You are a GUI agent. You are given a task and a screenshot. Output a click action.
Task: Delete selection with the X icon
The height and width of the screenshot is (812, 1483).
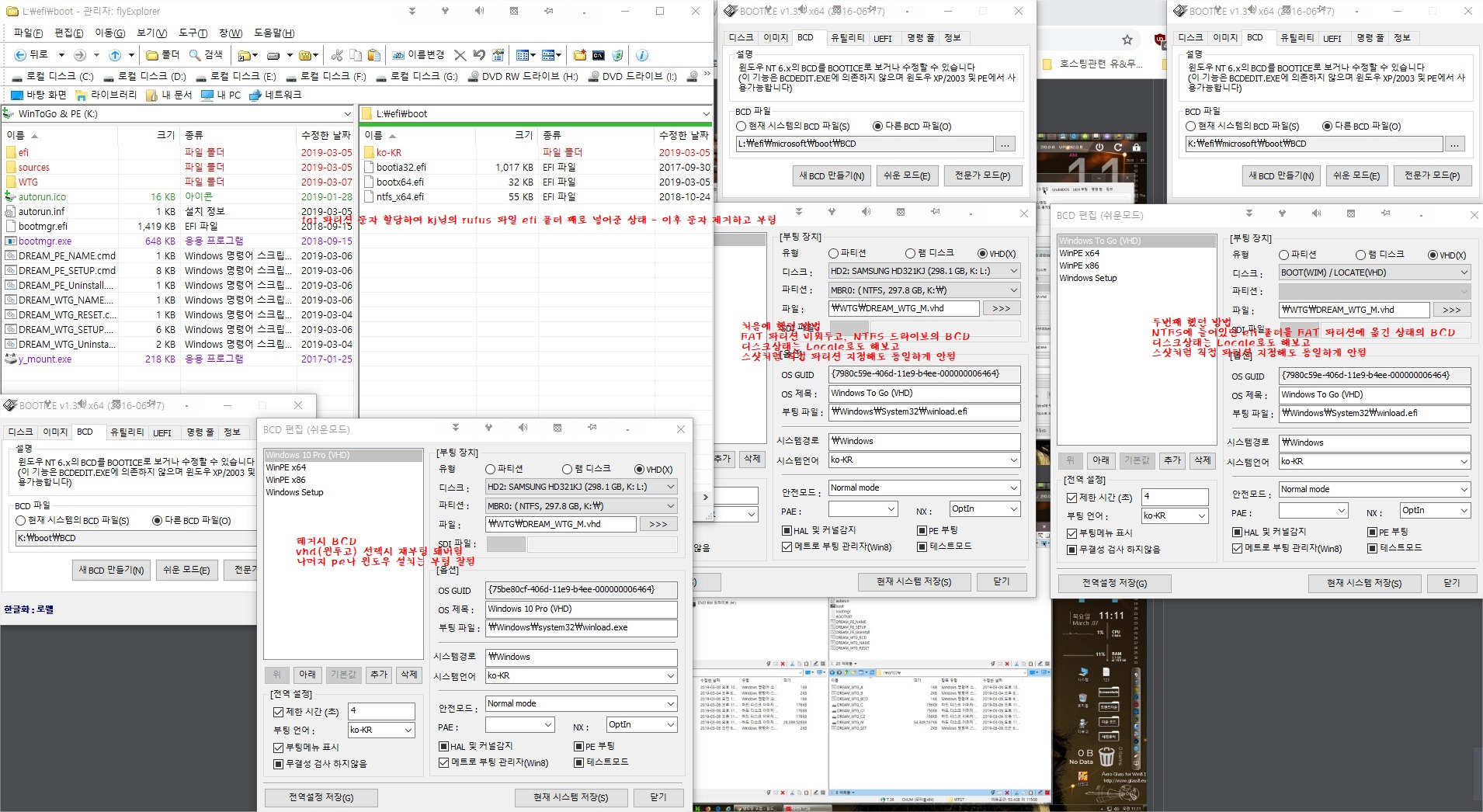click(460, 55)
